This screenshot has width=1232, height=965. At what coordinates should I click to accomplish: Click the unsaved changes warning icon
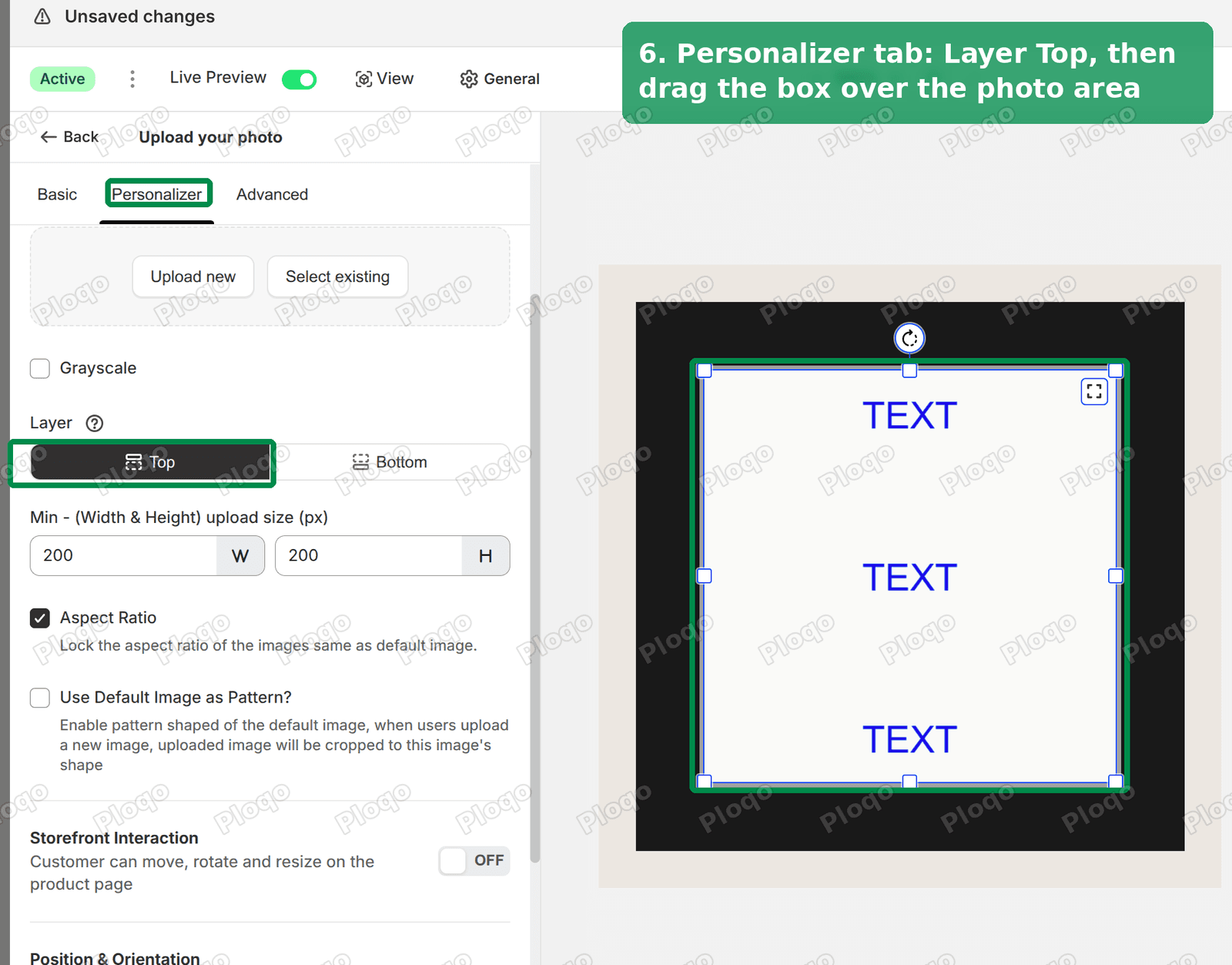42,16
